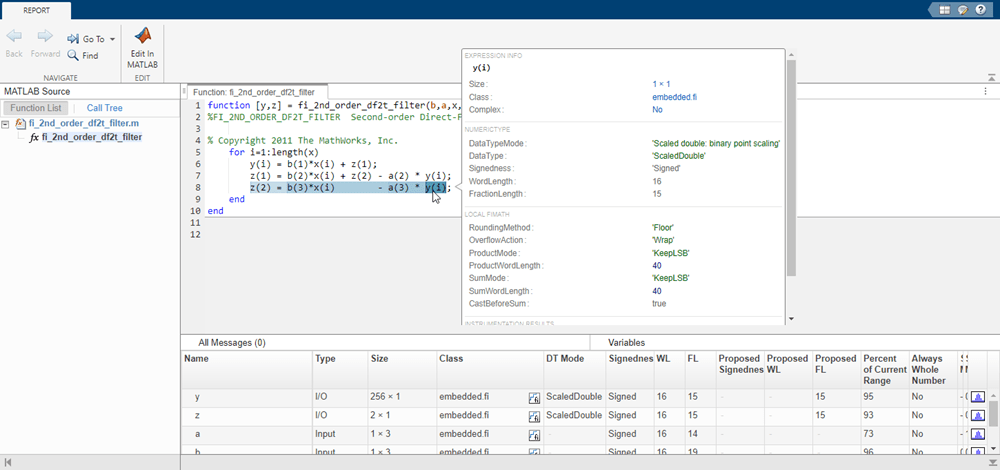Click the layout grid icon in title bar

[x=946, y=10]
